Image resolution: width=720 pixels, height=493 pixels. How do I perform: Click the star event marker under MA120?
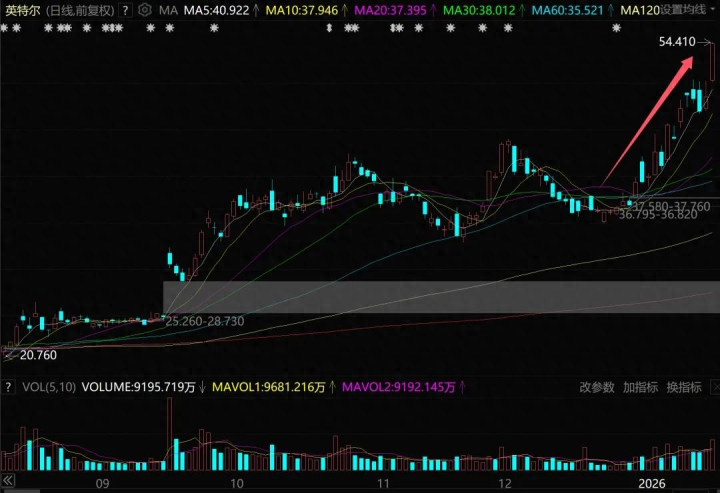click(x=616, y=28)
